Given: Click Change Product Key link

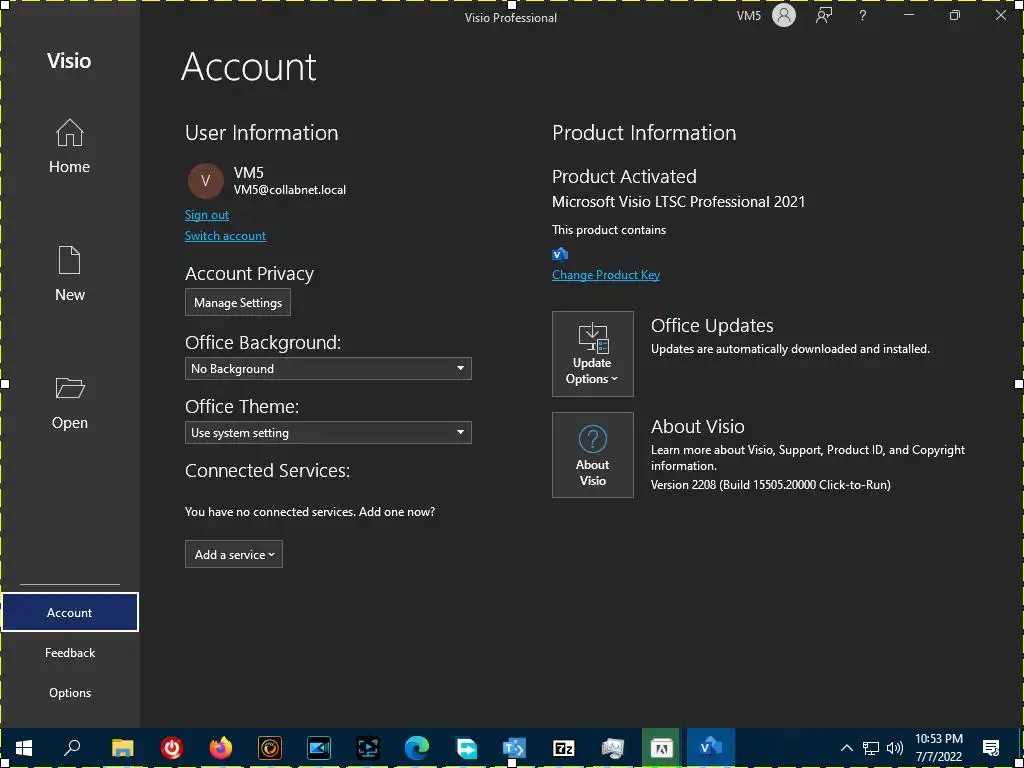Looking at the screenshot, I should (605, 275).
